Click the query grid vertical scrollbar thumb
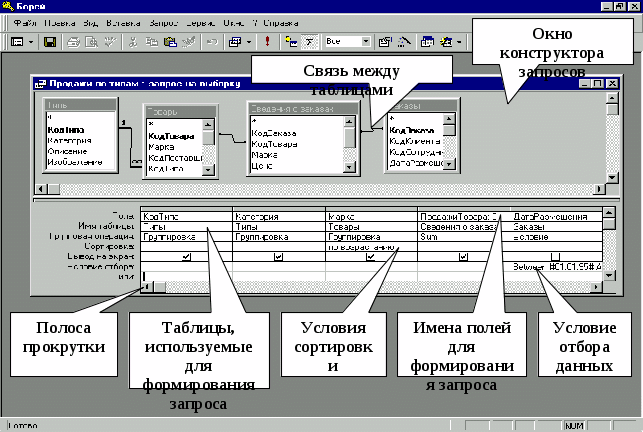 [x=609, y=224]
